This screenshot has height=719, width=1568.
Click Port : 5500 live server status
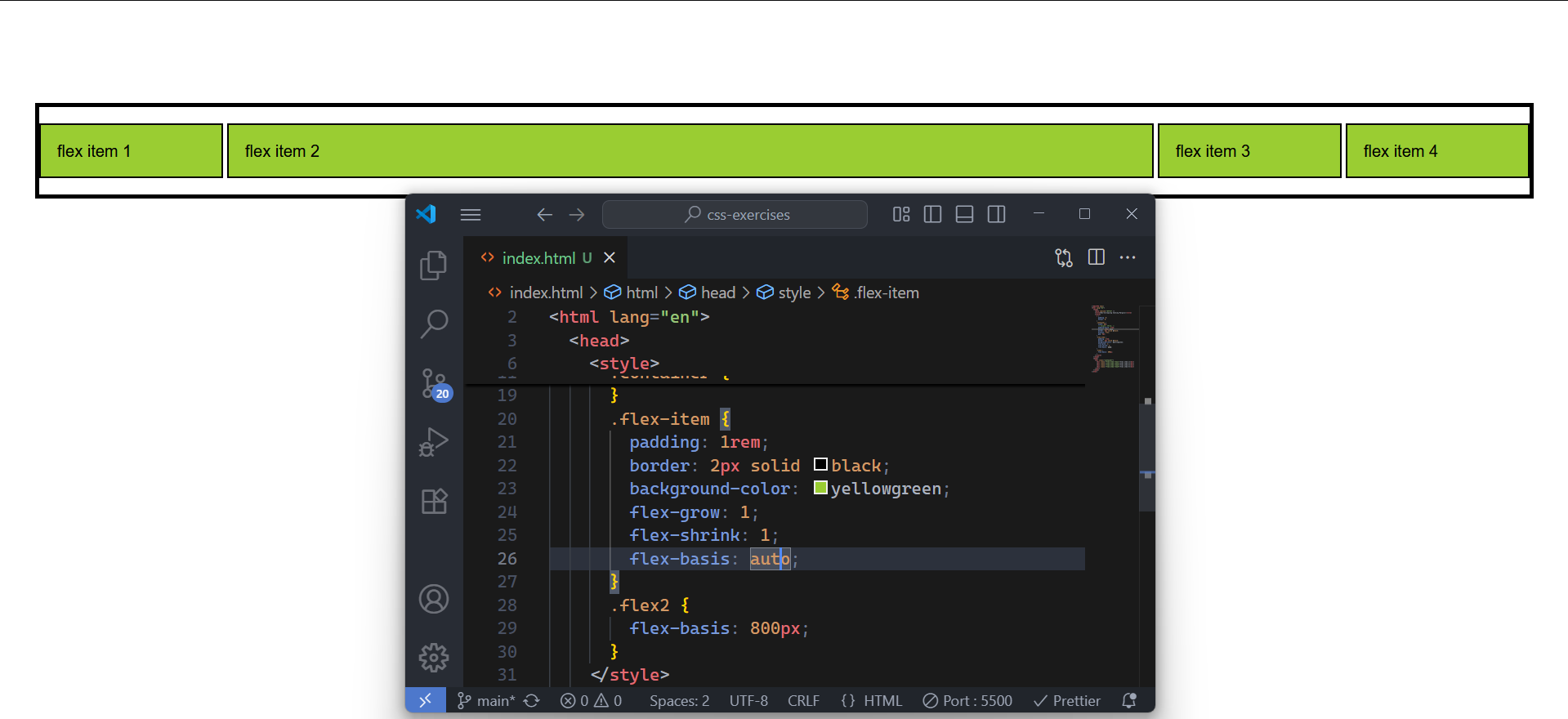coord(967,701)
